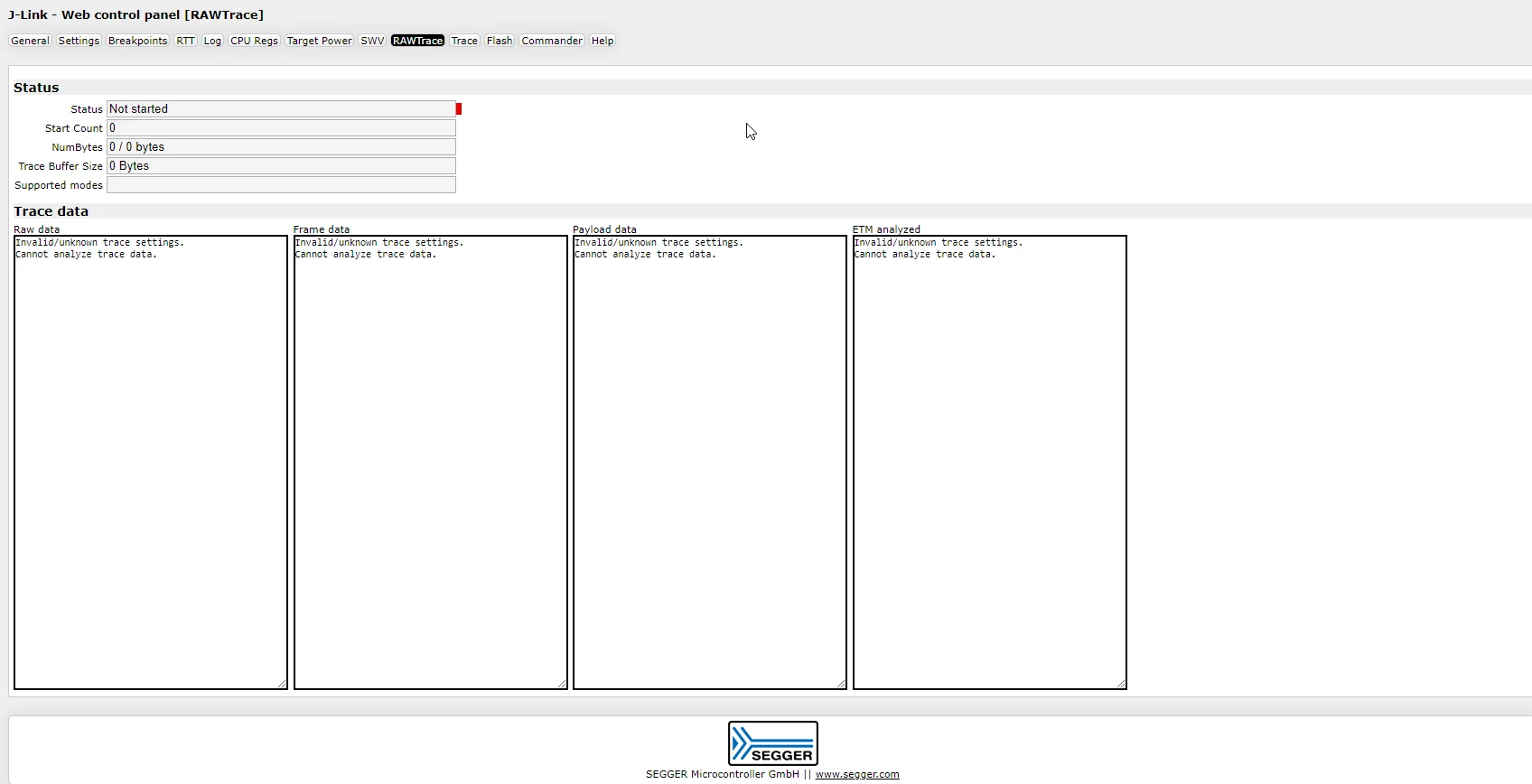1532x784 pixels.
Task: Click the SEGGER logo
Action: click(x=773, y=743)
